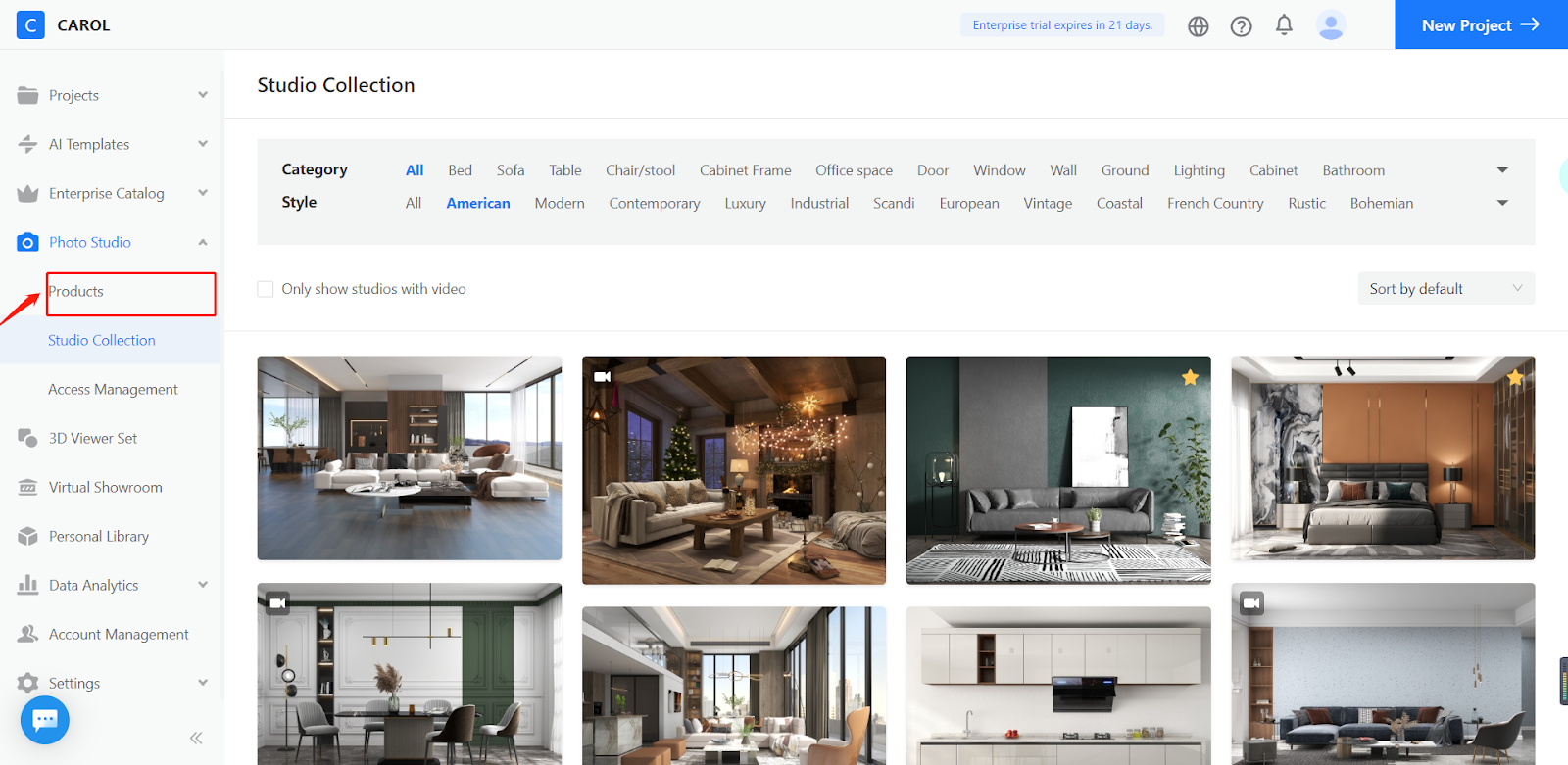The image size is (1568, 765).
Task: Click the video badge on the blue sofa studio
Action: (1251, 603)
